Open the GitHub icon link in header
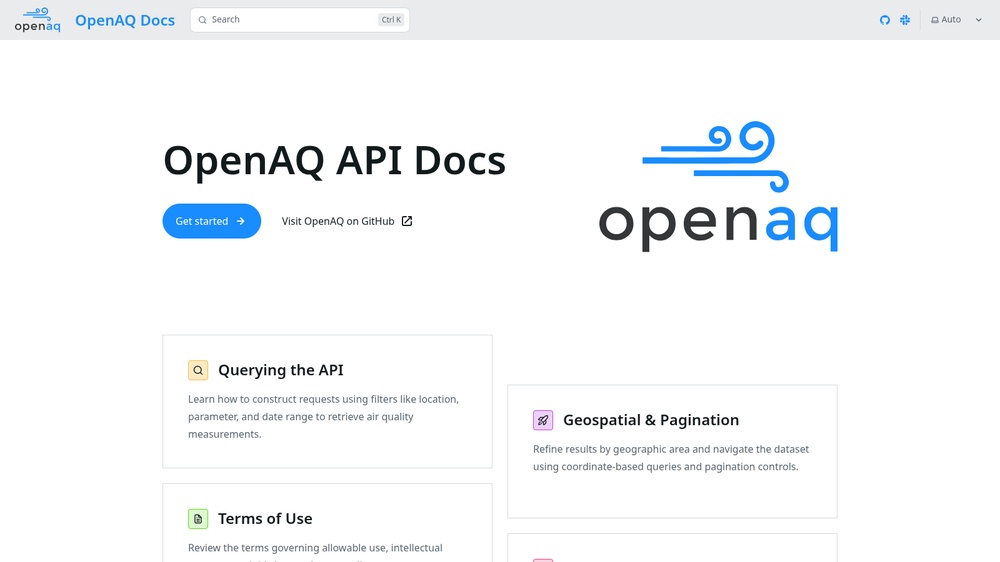 (x=885, y=20)
